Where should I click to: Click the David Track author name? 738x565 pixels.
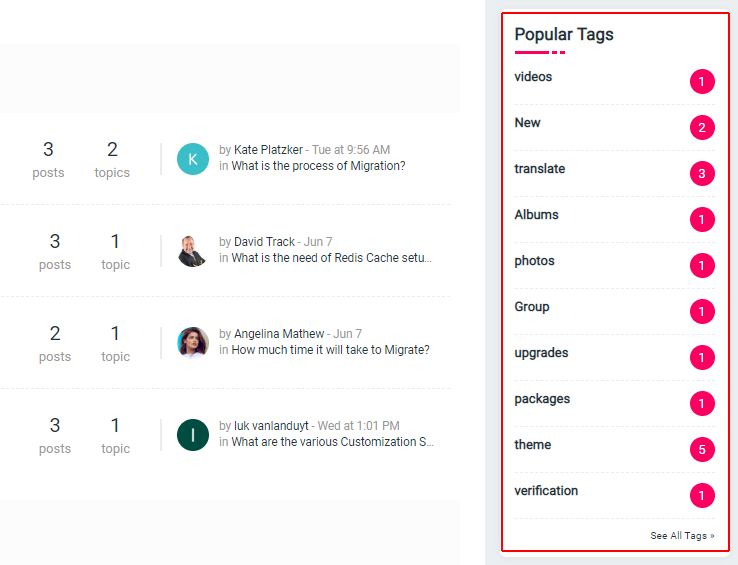coord(264,242)
